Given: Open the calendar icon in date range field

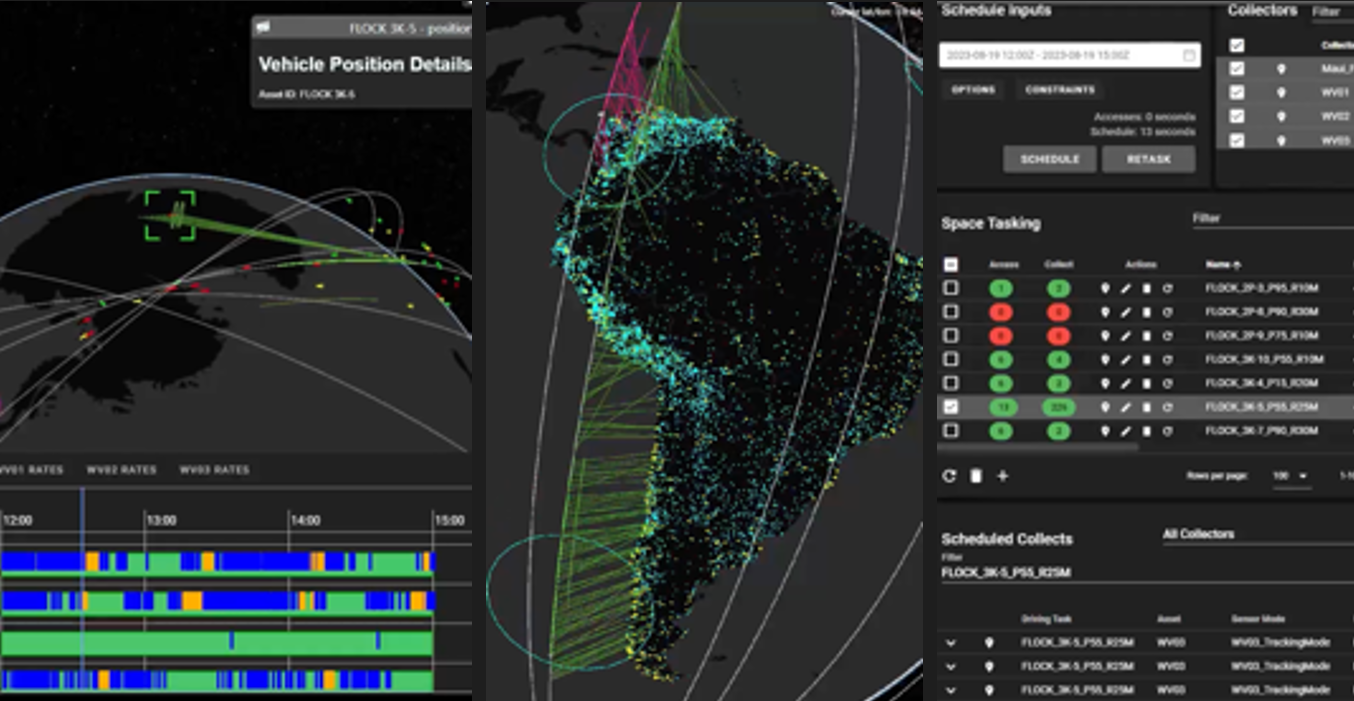Looking at the screenshot, I should click(1189, 55).
